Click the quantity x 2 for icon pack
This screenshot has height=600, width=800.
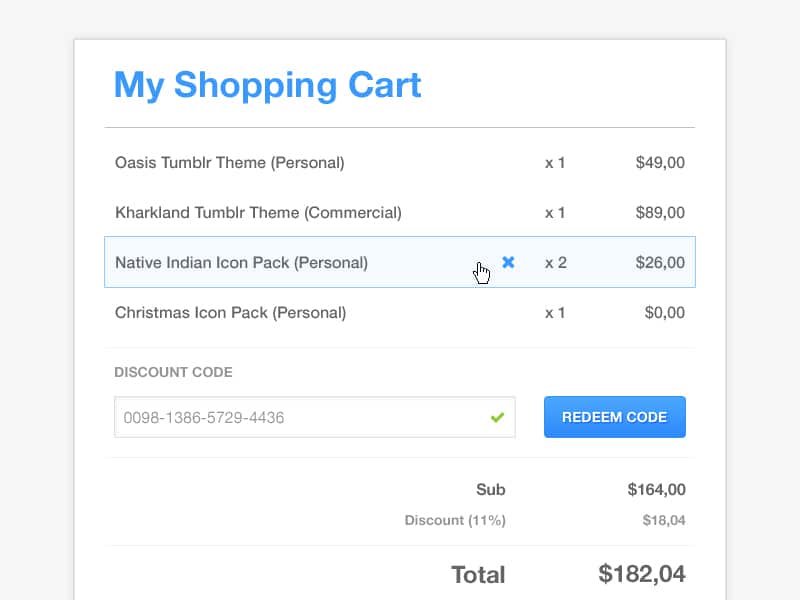(x=556, y=262)
